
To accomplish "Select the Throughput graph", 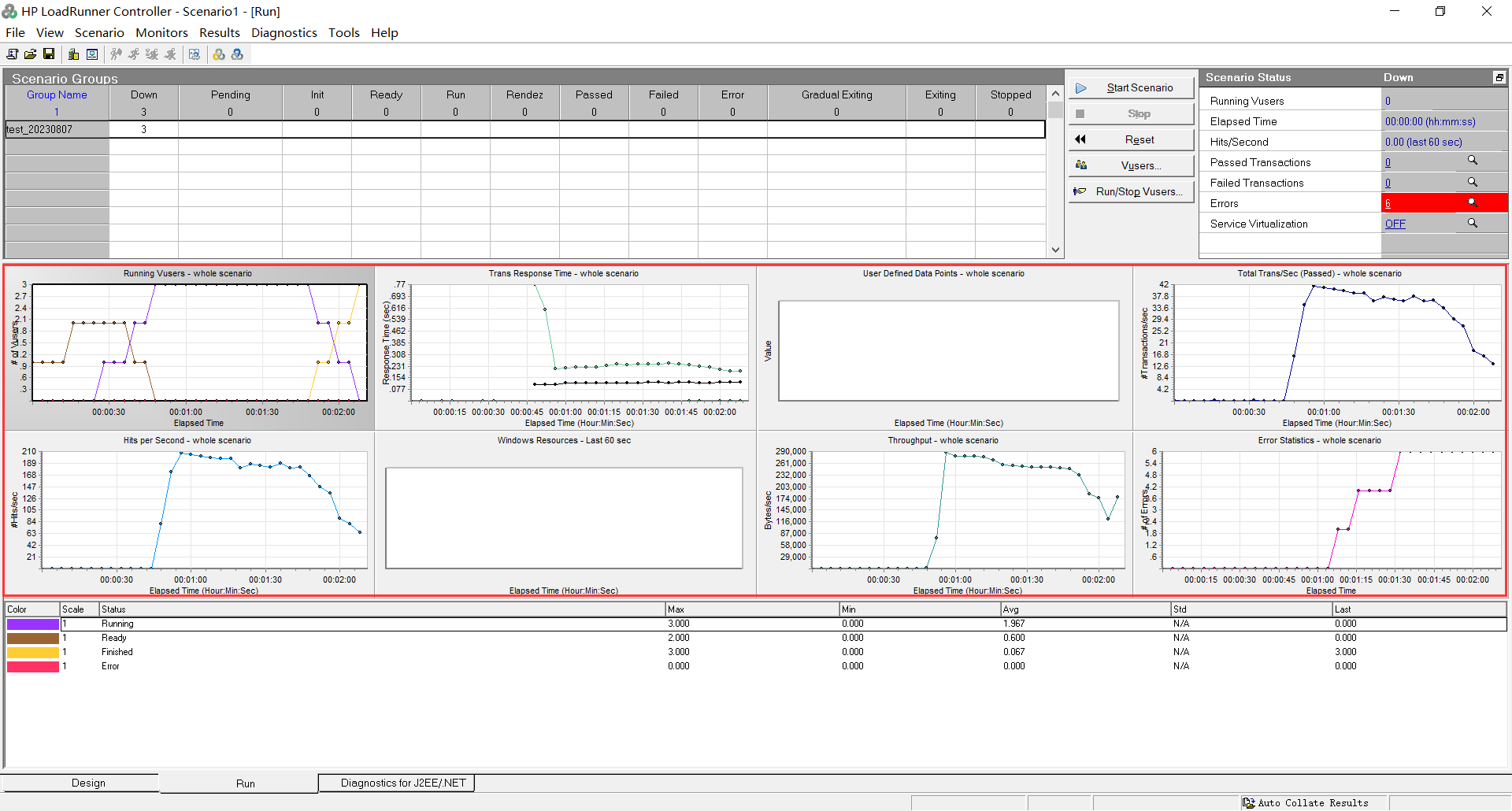I will [x=944, y=513].
